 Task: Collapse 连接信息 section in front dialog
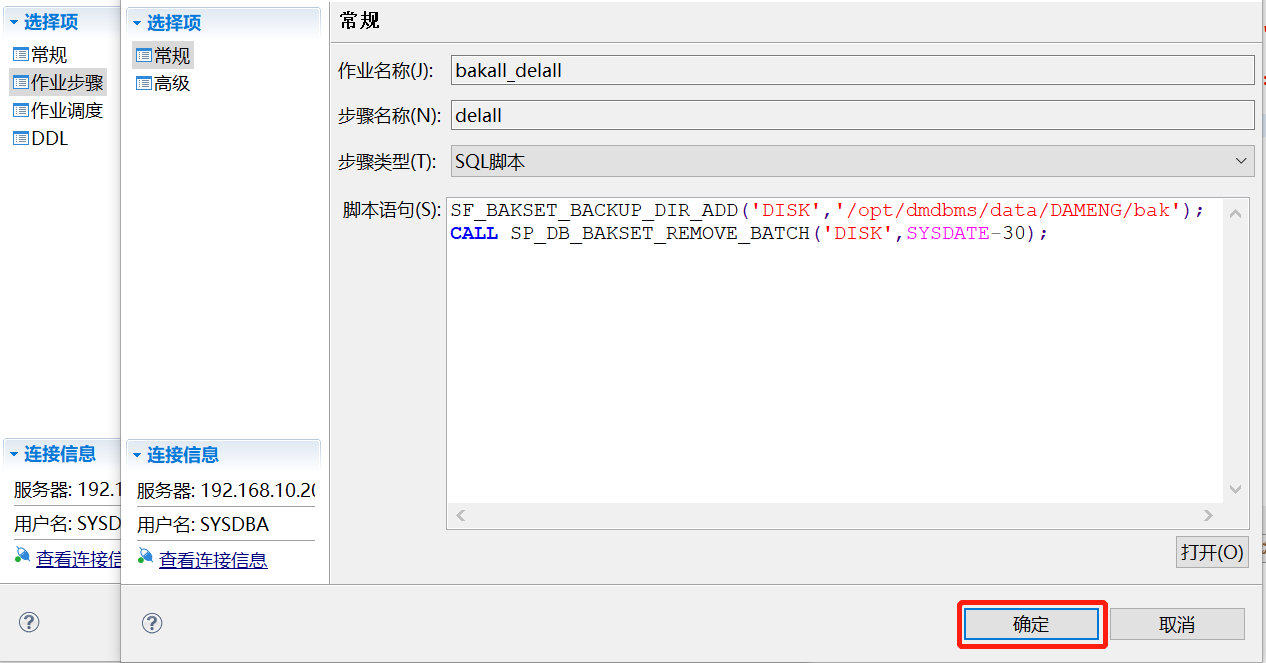point(136,455)
